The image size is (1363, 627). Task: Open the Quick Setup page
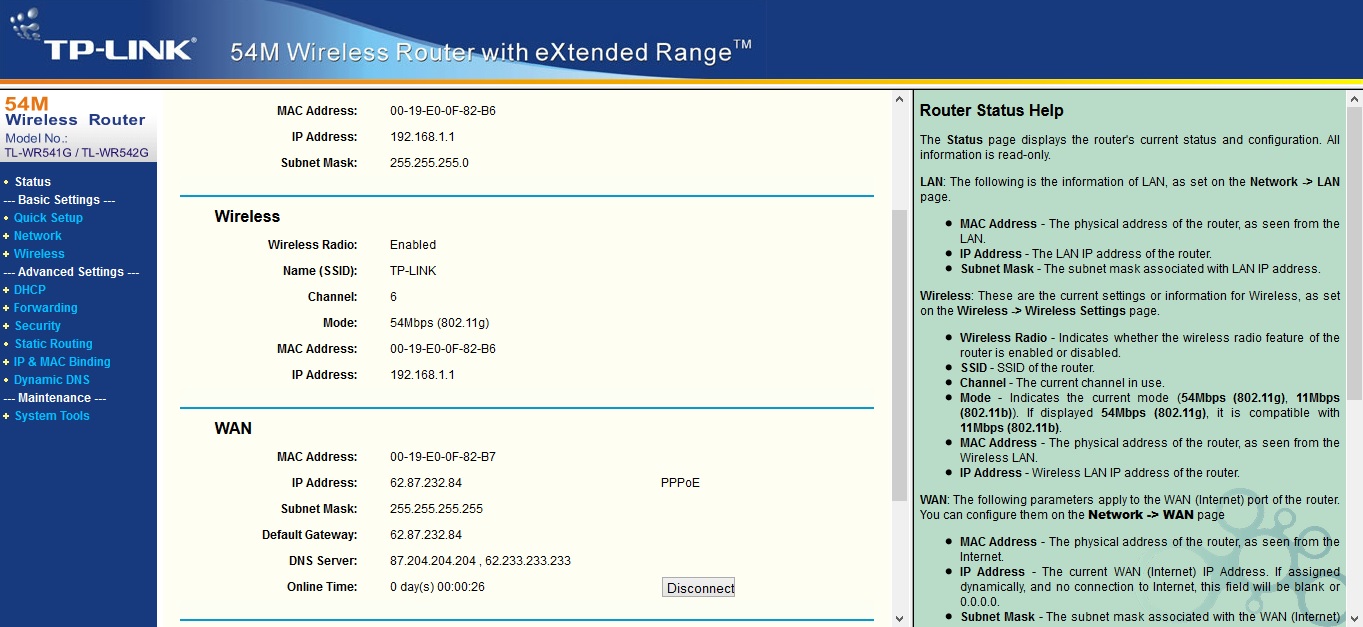tap(48, 218)
